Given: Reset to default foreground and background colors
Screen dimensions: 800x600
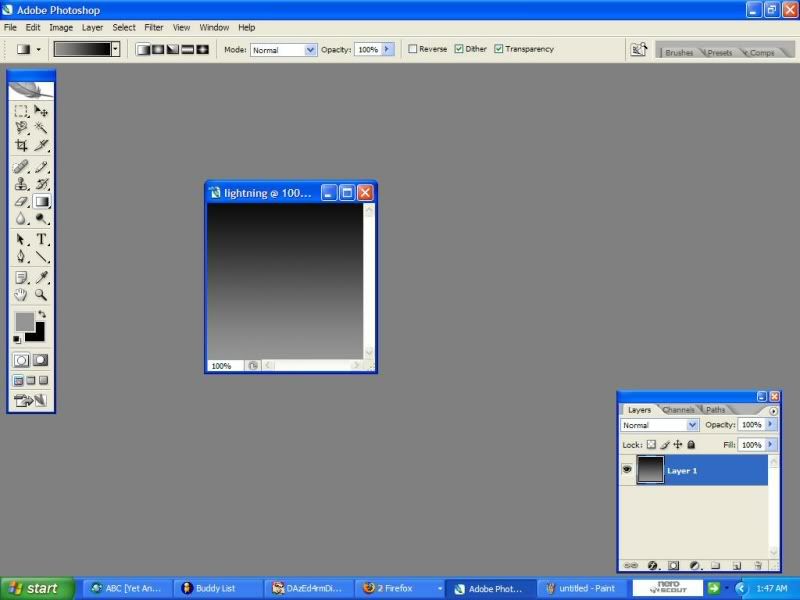Looking at the screenshot, I should (17, 339).
